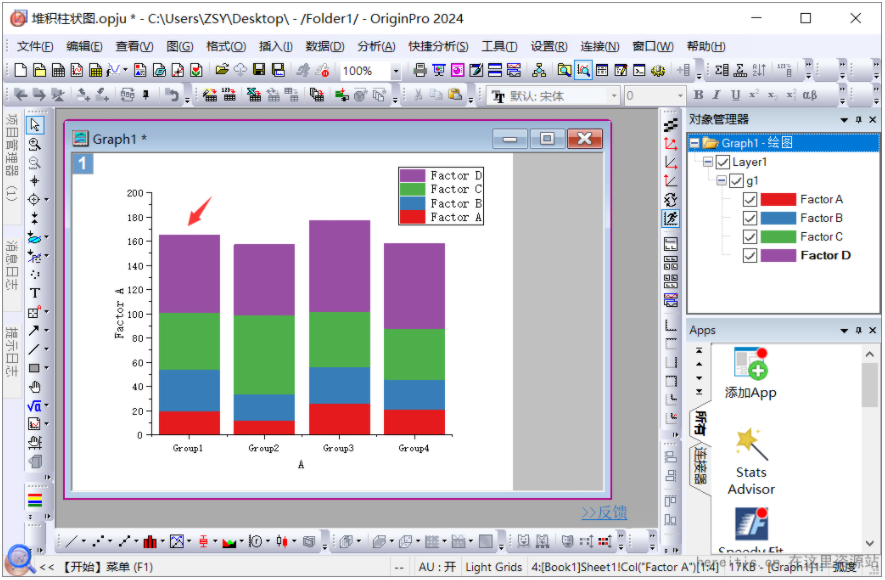The width and height of the screenshot is (885, 580).
Task: Click the Light Grids status bar entry
Action: pyautogui.click(x=493, y=567)
